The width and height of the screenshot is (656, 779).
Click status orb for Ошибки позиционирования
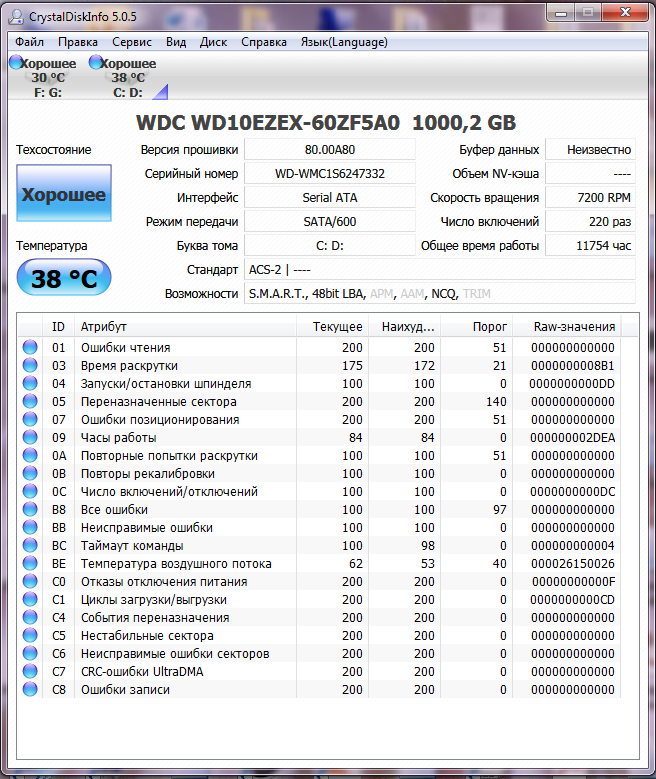click(x=30, y=419)
